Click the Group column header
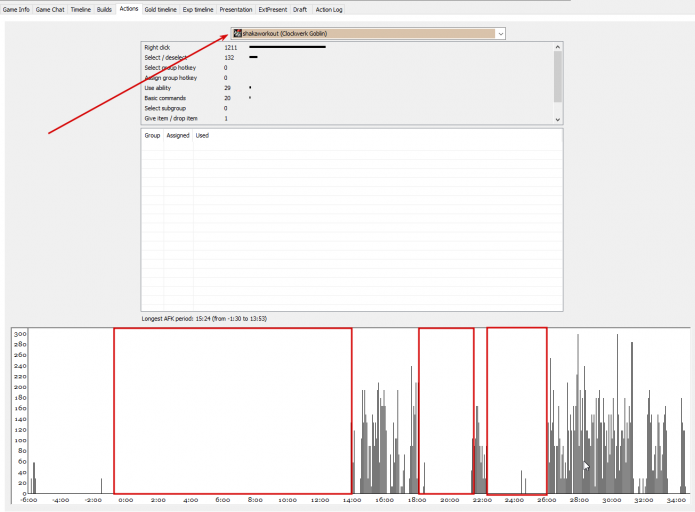 pos(152,136)
